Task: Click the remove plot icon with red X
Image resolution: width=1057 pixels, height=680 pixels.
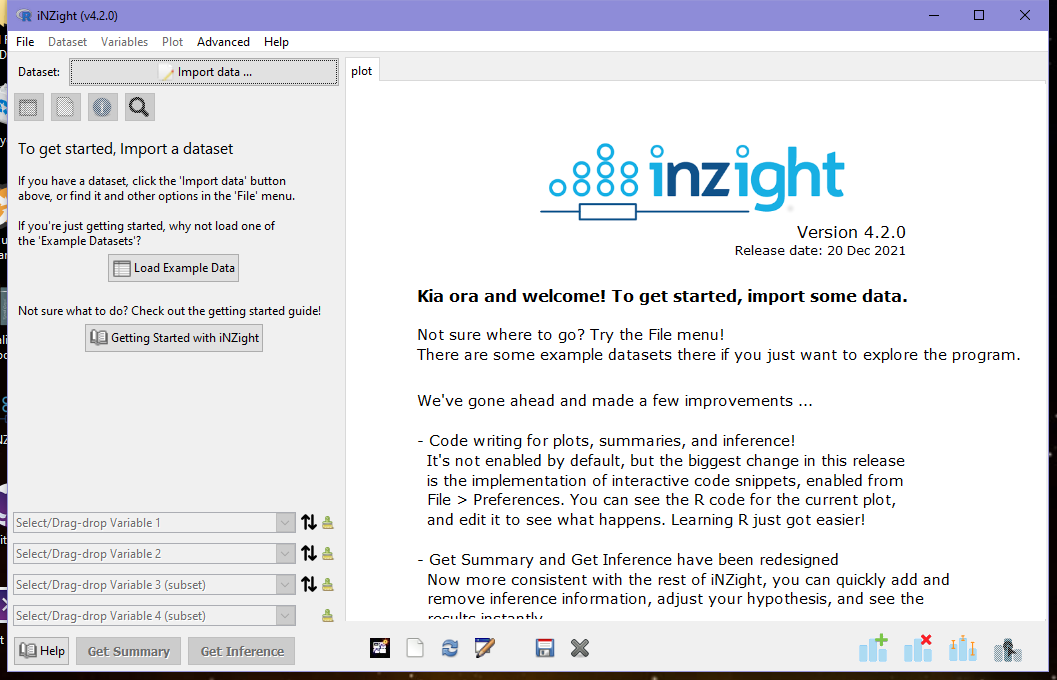Action: (x=917, y=648)
